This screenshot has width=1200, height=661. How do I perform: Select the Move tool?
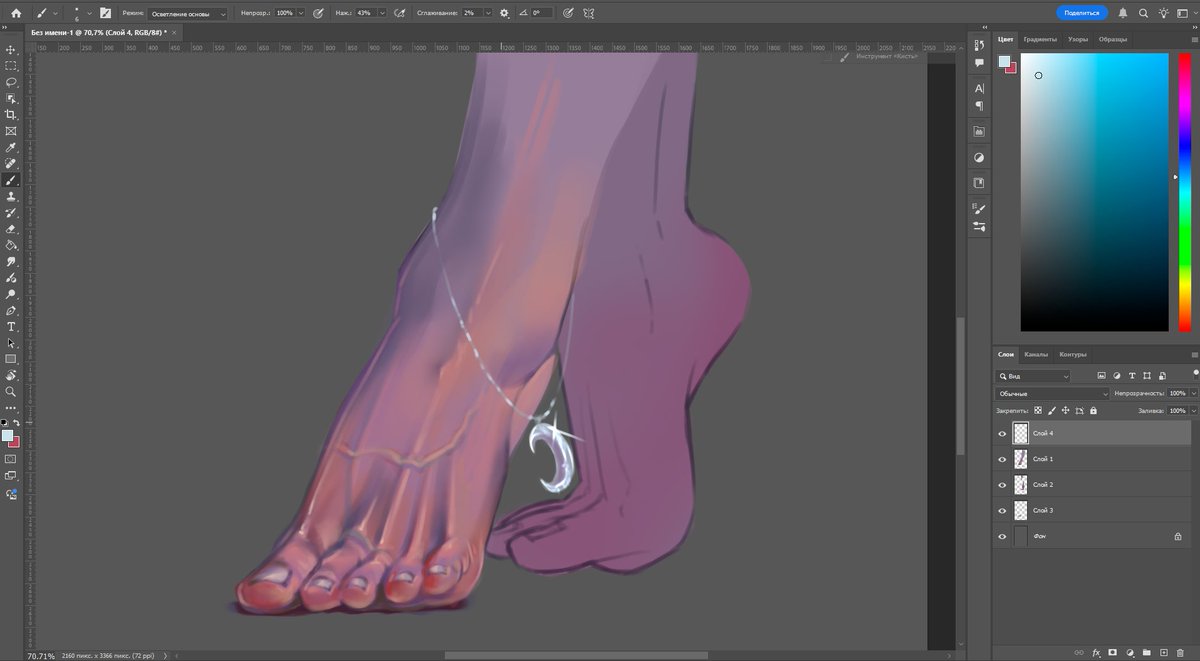[11, 49]
